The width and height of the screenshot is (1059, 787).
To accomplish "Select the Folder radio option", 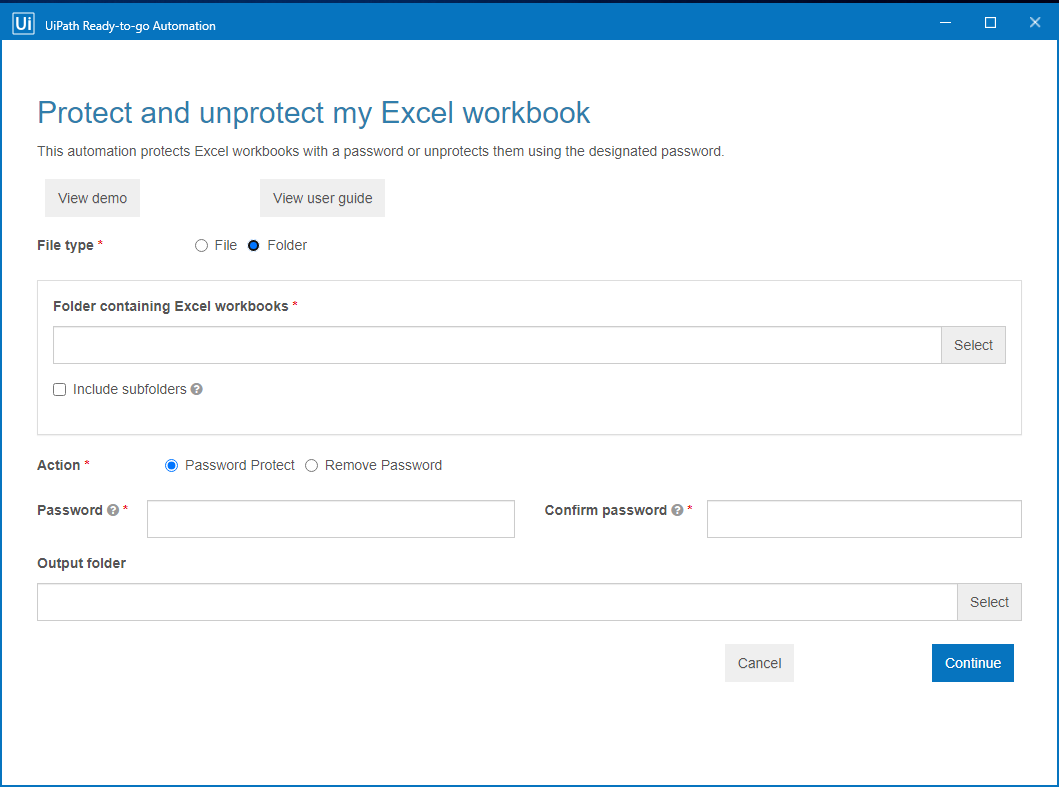I will [x=253, y=246].
